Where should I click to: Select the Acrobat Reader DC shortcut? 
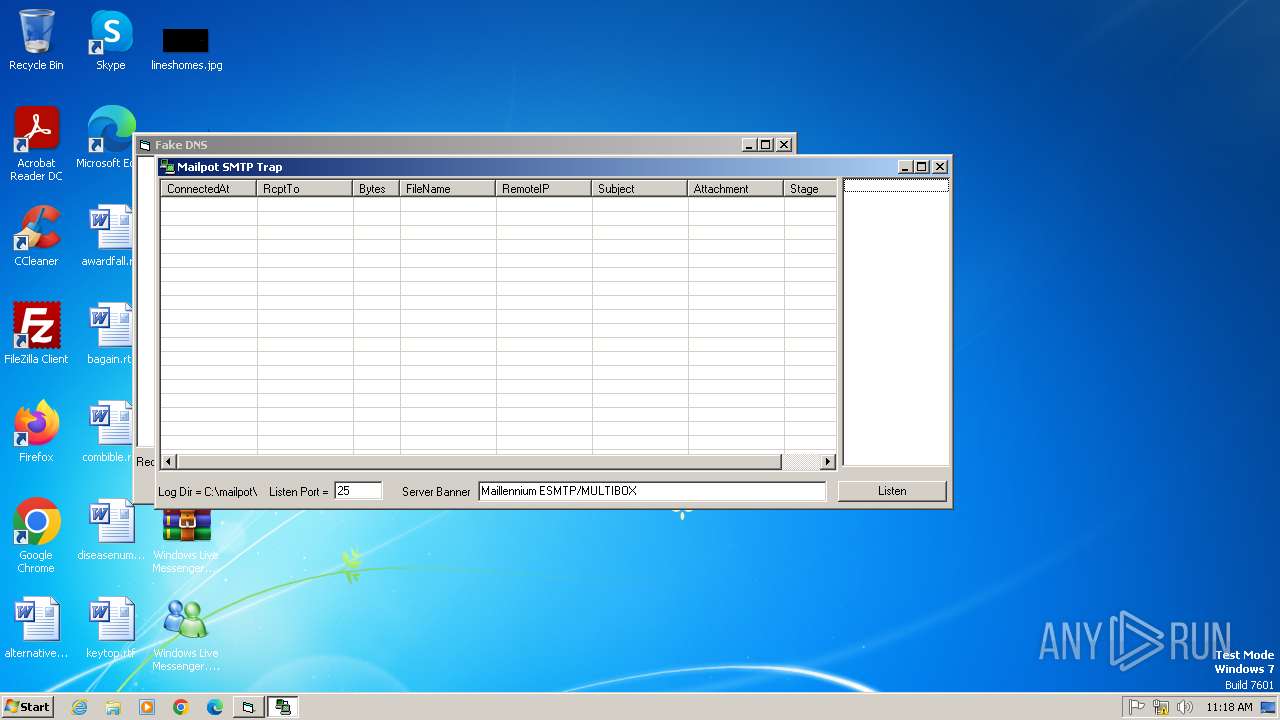(36, 144)
